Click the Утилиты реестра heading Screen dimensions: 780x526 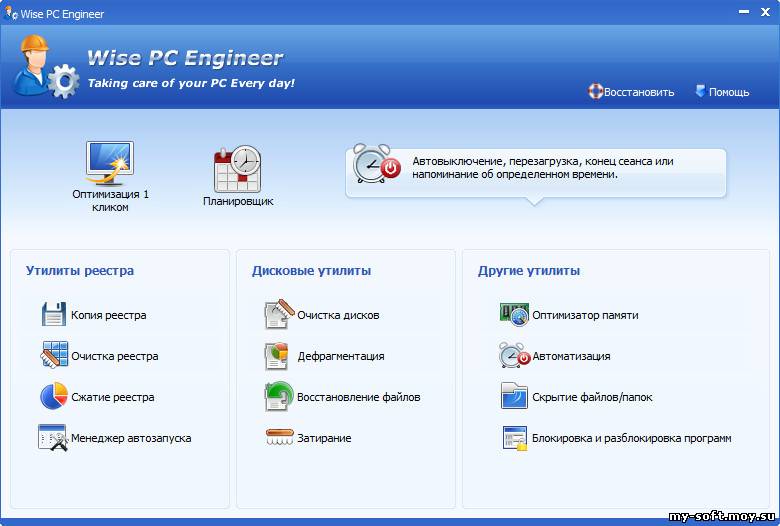pyautogui.click(x=80, y=271)
